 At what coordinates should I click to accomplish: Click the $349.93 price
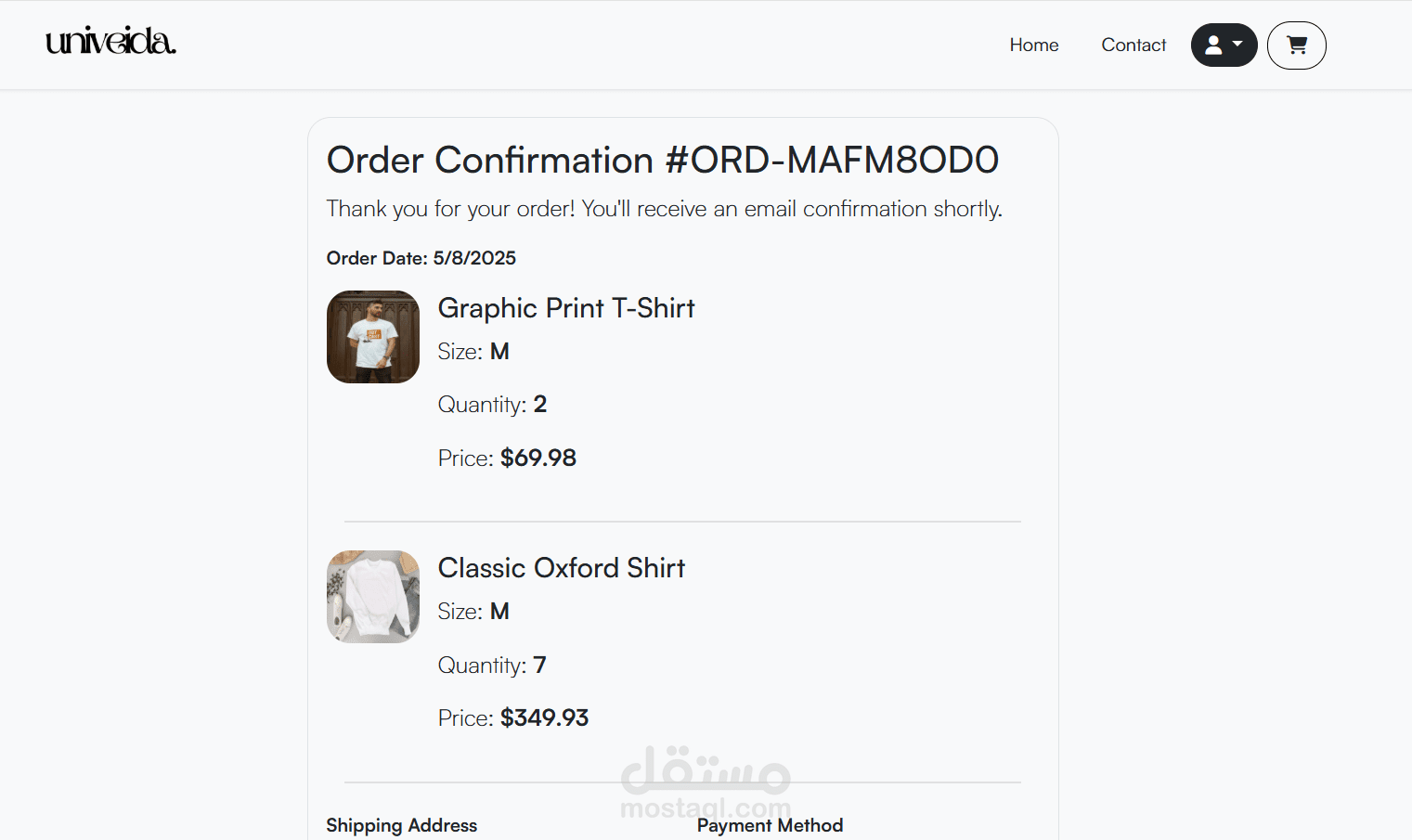point(544,717)
